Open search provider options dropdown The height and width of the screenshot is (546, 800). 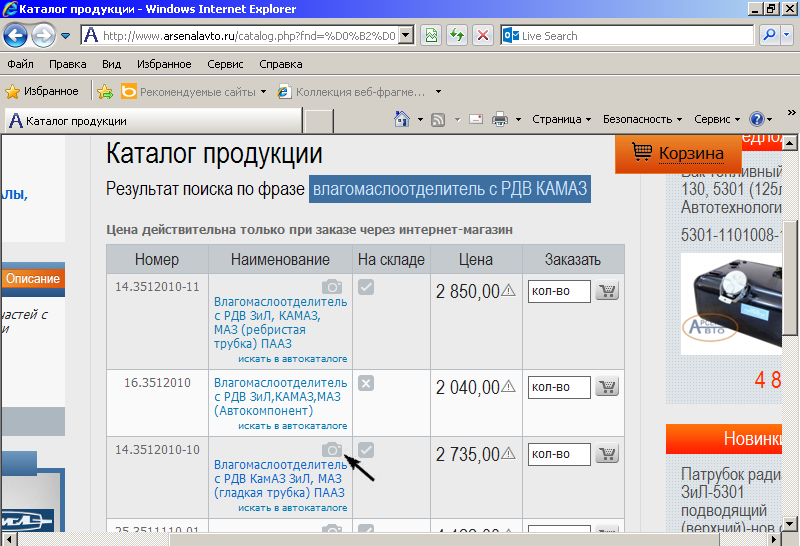[x=787, y=36]
